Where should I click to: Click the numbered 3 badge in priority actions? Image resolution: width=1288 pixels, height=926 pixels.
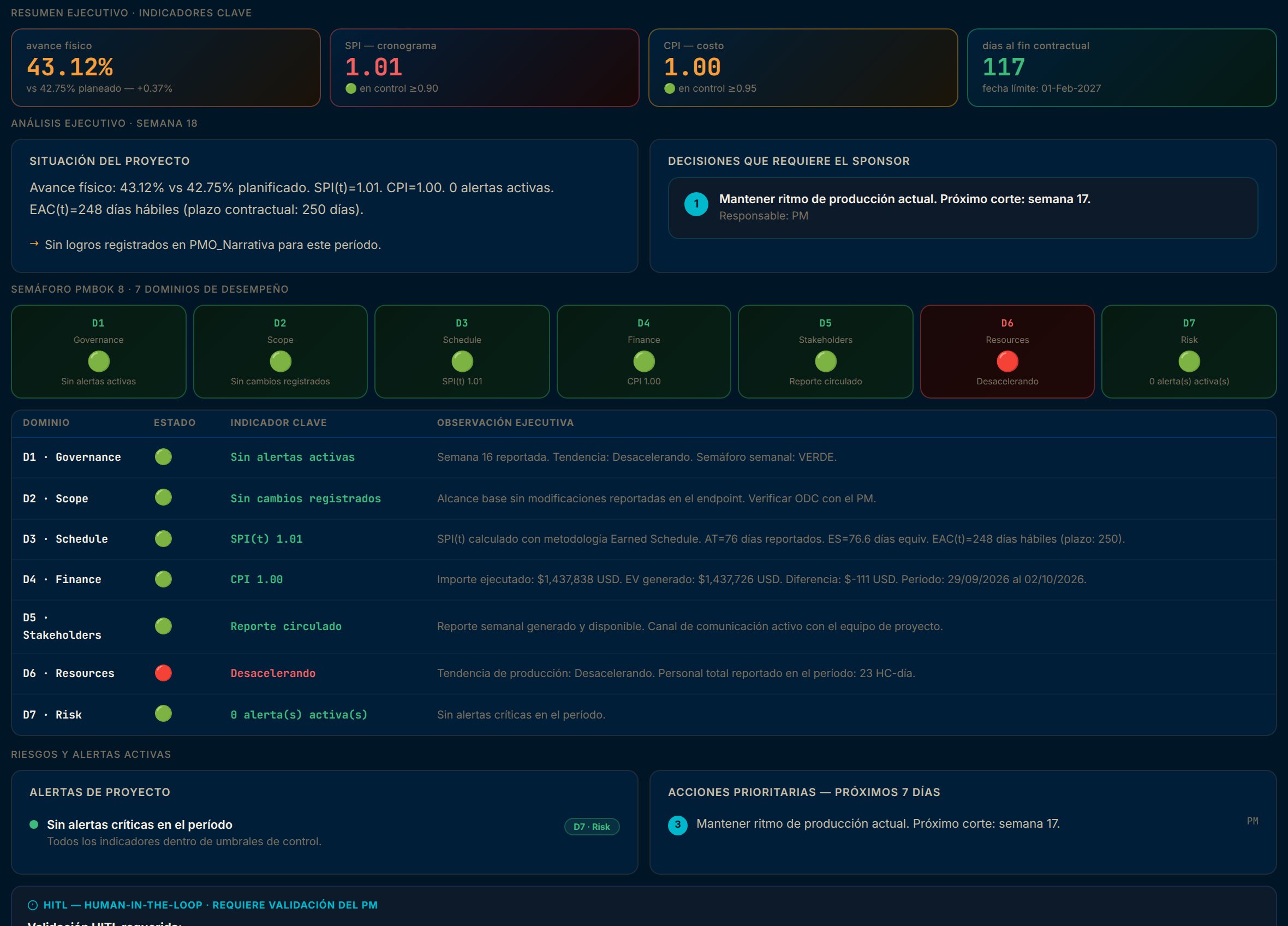point(677,825)
